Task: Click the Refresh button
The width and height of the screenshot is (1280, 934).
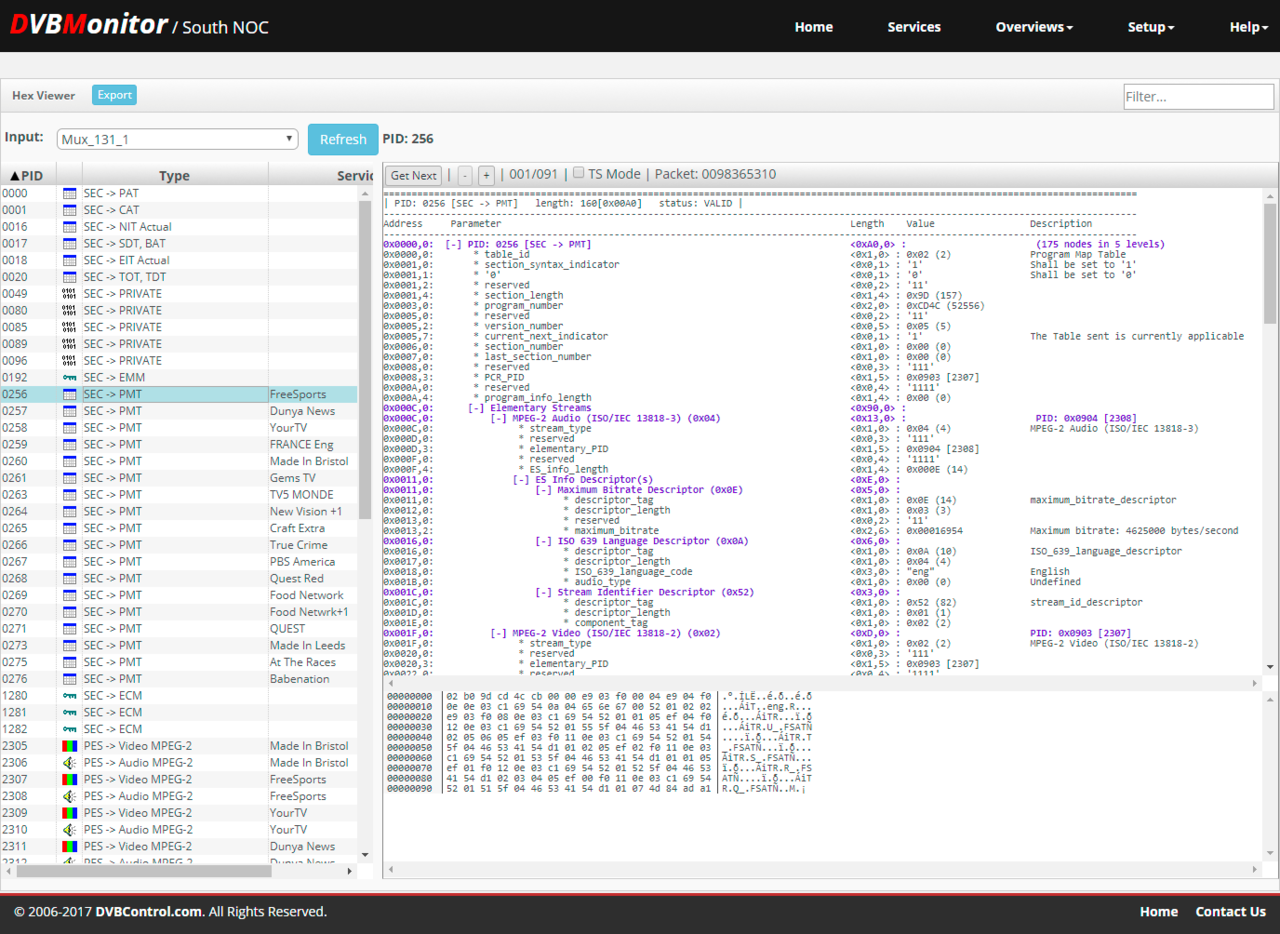Action: coord(343,139)
